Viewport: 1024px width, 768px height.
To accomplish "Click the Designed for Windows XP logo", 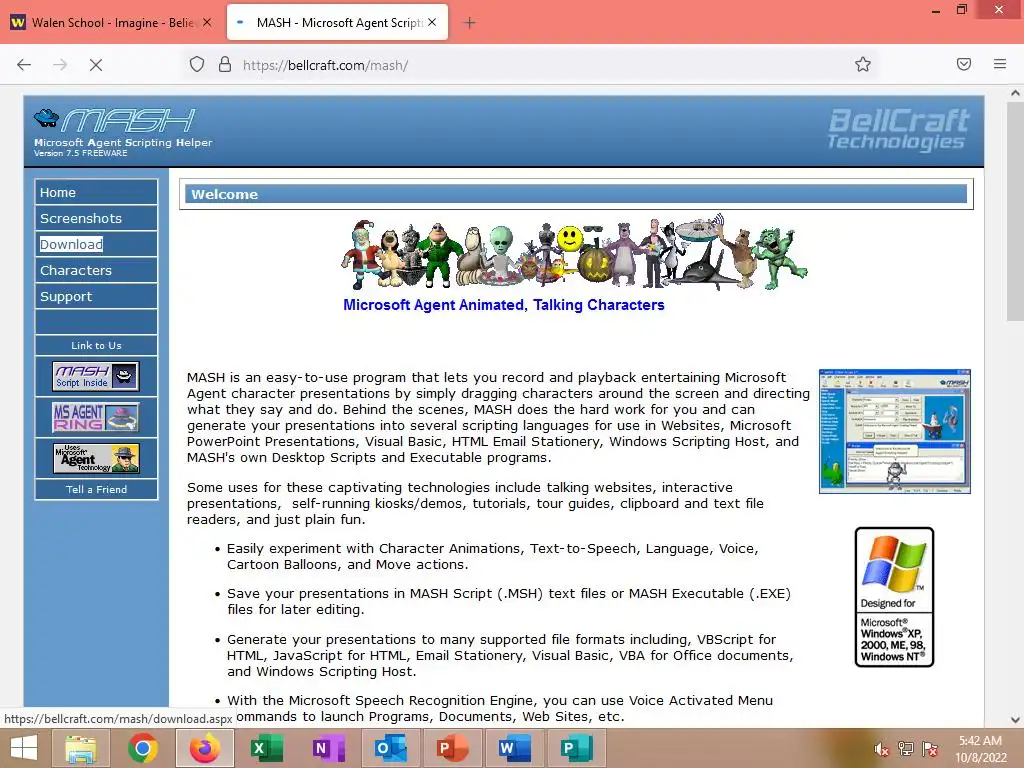I will [x=894, y=597].
